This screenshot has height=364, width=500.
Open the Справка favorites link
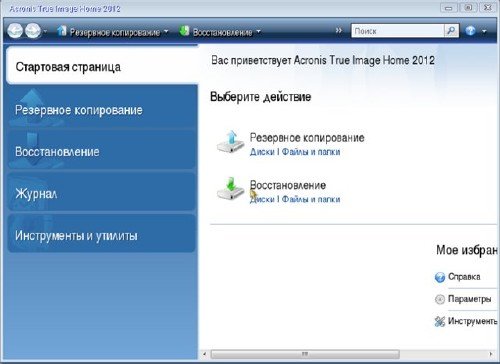tap(464, 277)
